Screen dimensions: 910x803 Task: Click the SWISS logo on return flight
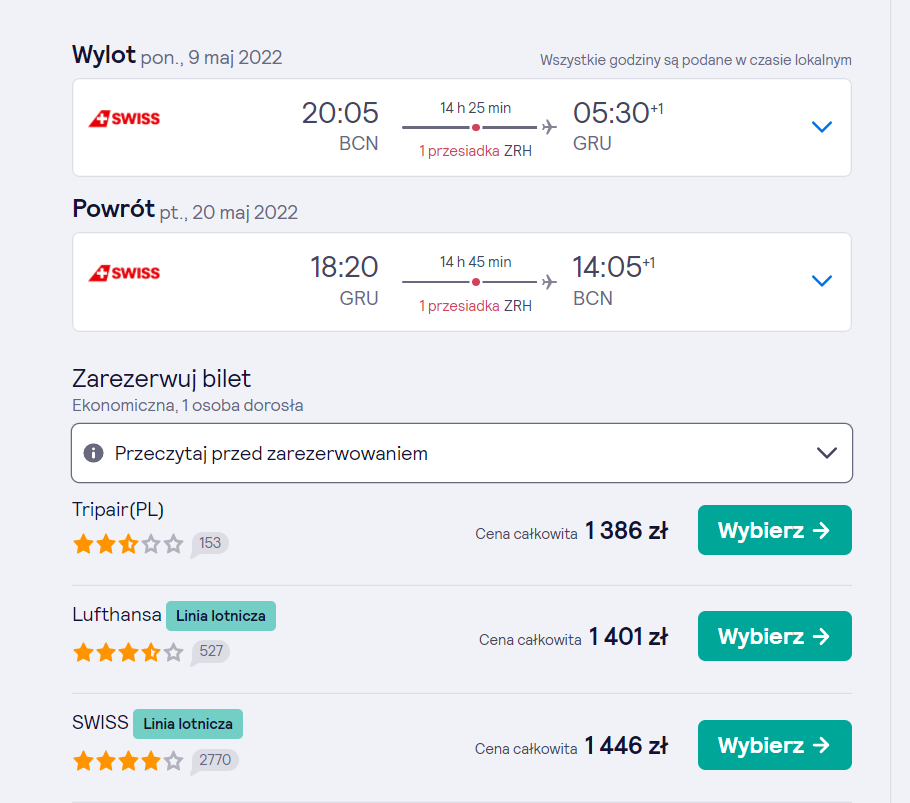[x=124, y=273]
